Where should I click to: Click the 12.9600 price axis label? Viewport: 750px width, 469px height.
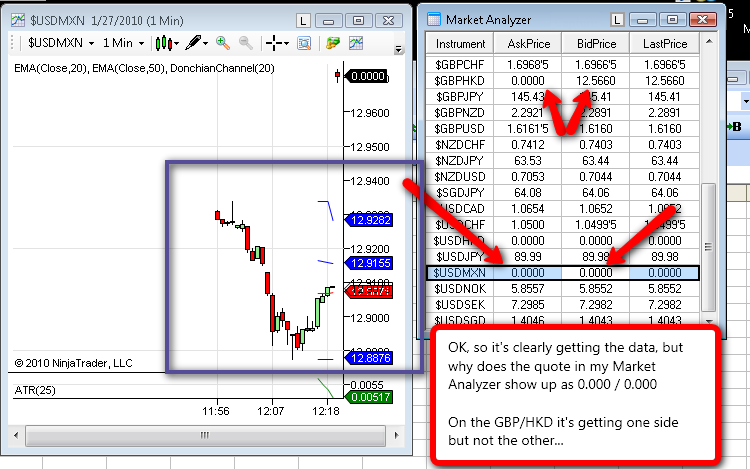(370, 113)
